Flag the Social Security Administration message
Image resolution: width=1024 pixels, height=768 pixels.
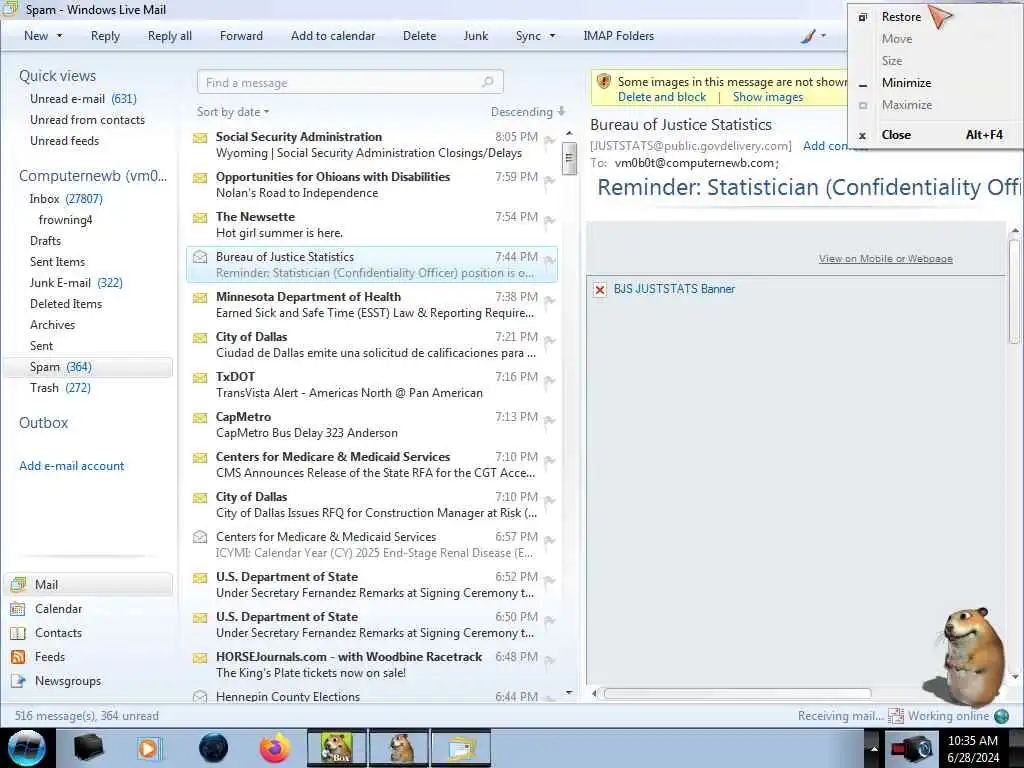[550, 140]
